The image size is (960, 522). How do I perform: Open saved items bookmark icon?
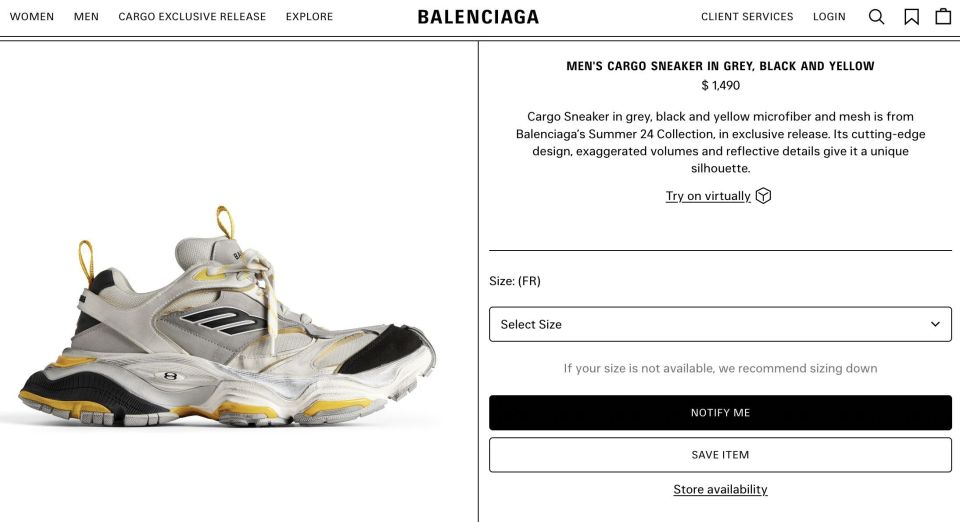pos(911,17)
